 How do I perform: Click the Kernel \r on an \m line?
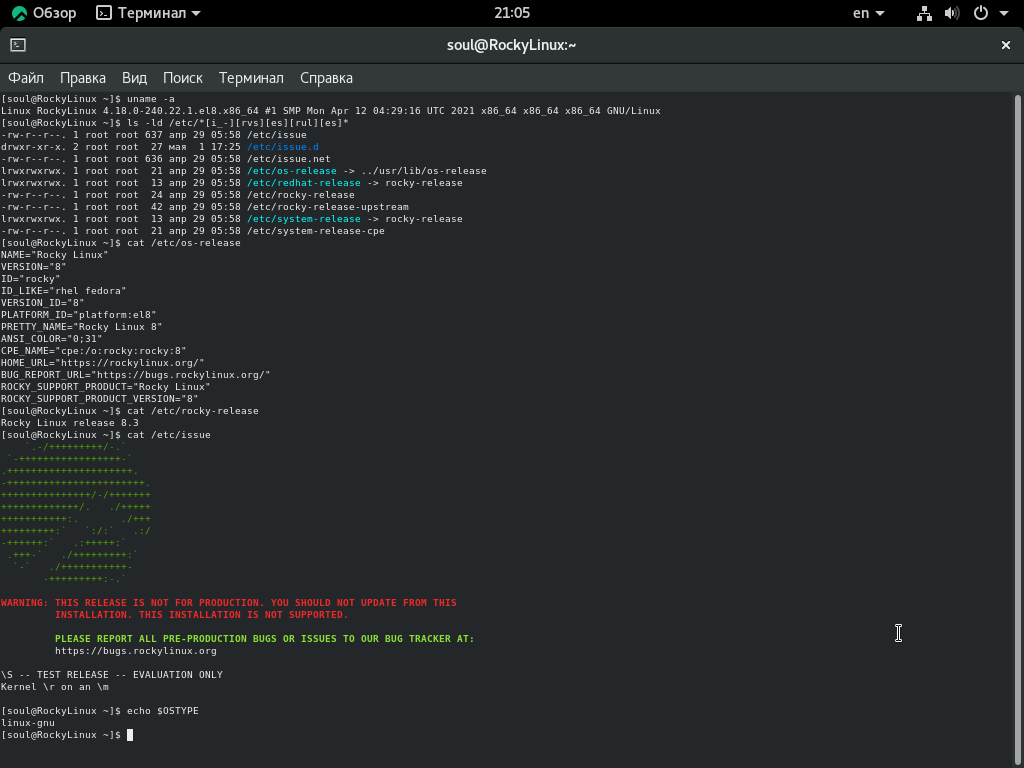55,687
